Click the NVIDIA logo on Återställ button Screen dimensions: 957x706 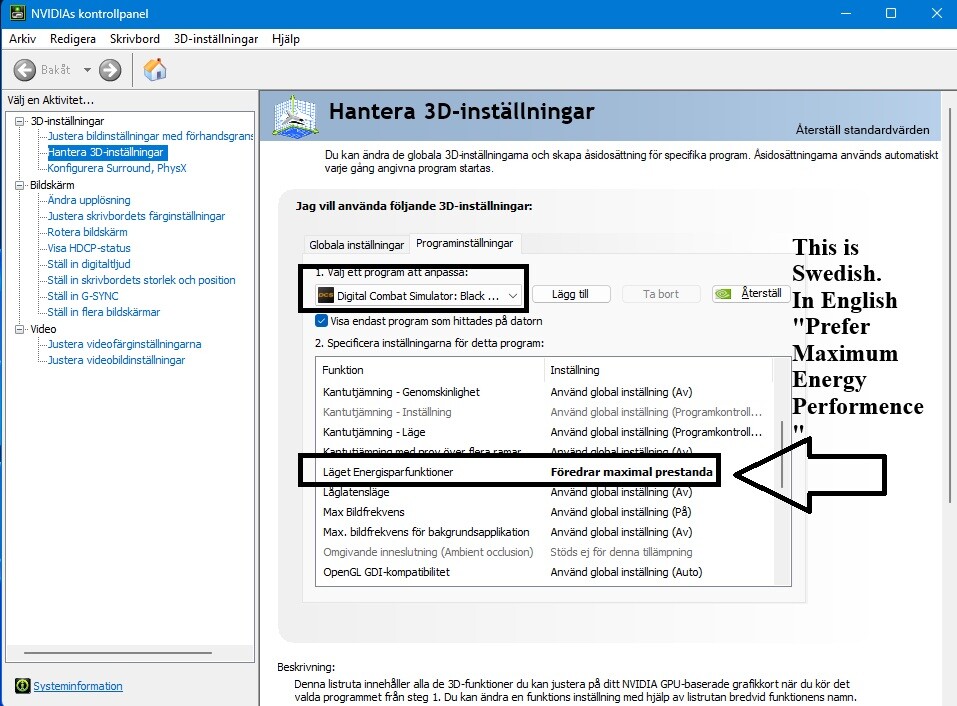723,294
